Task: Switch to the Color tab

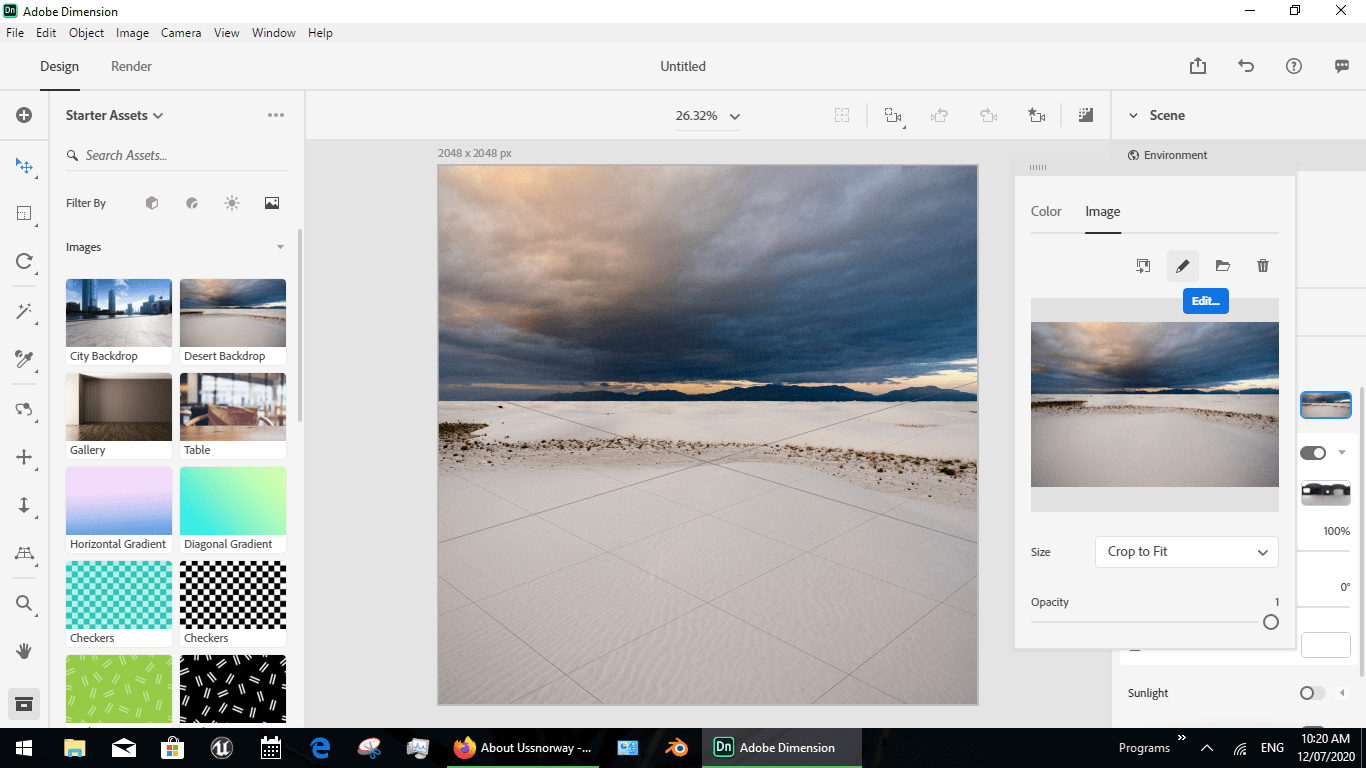Action: tap(1046, 211)
